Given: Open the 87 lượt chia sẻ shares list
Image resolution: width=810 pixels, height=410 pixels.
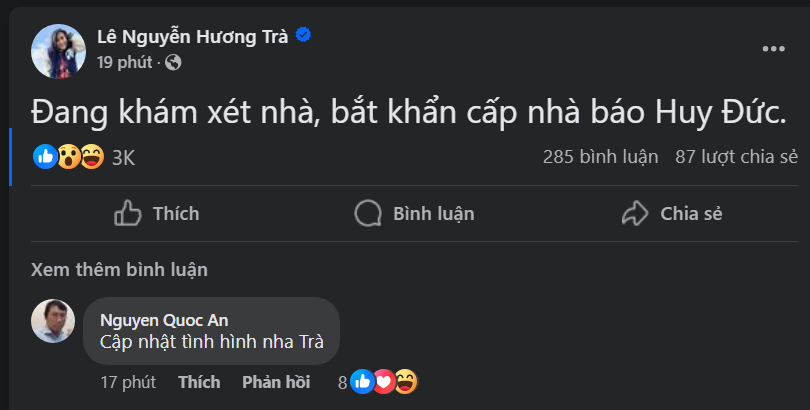Looking at the screenshot, I should [736, 156].
